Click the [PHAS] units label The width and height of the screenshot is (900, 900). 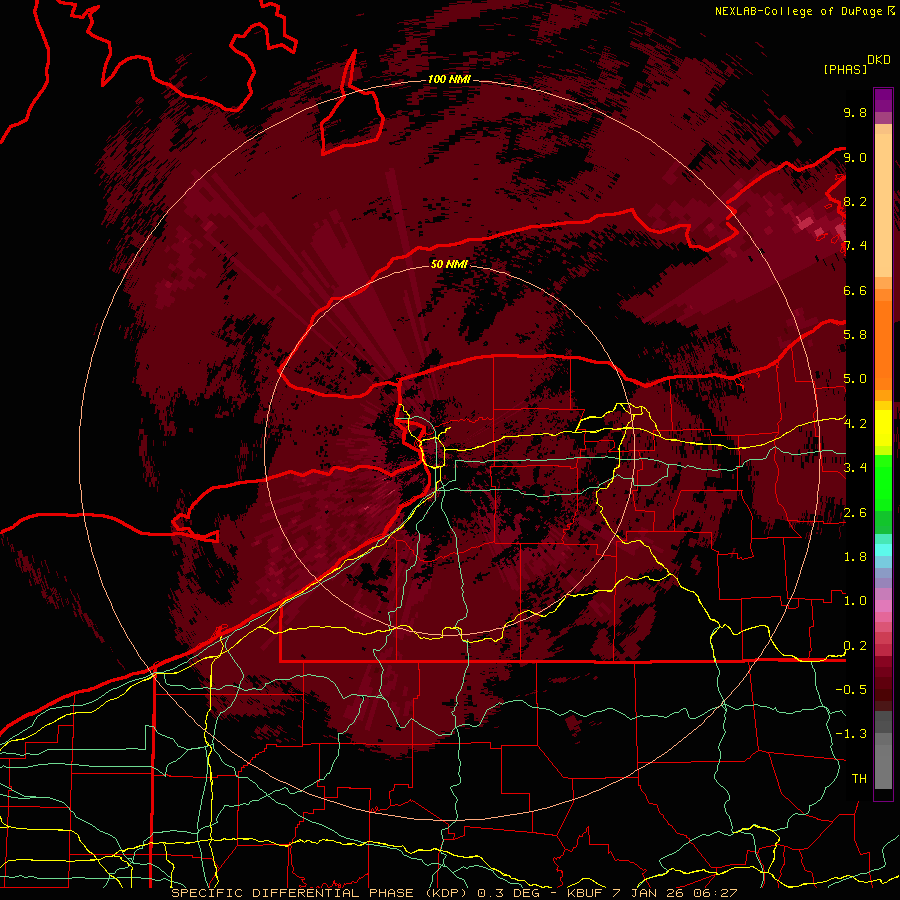tap(845, 70)
